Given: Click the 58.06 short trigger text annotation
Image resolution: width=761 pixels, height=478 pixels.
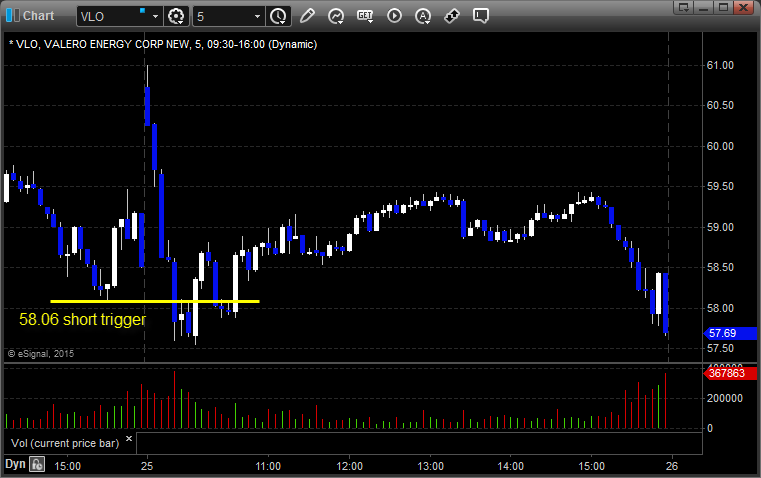Looking at the screenshot, I should pos(83,319).
